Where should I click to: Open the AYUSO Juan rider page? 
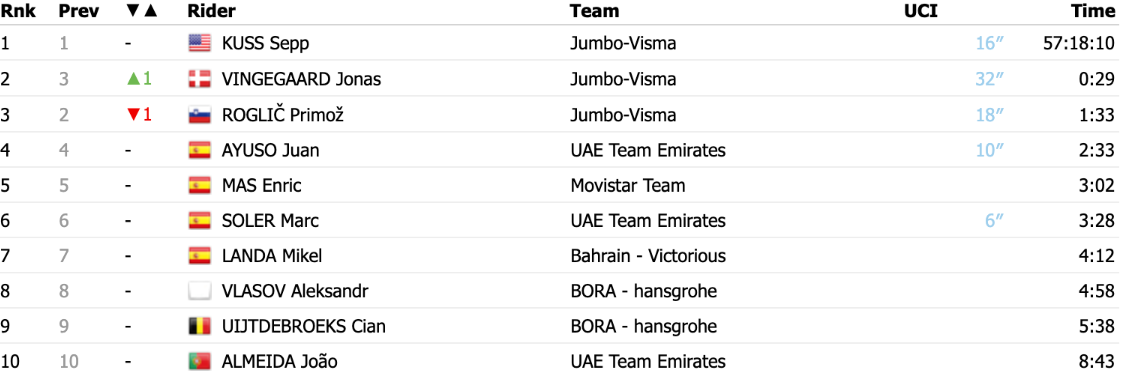[x=271, y=150]
